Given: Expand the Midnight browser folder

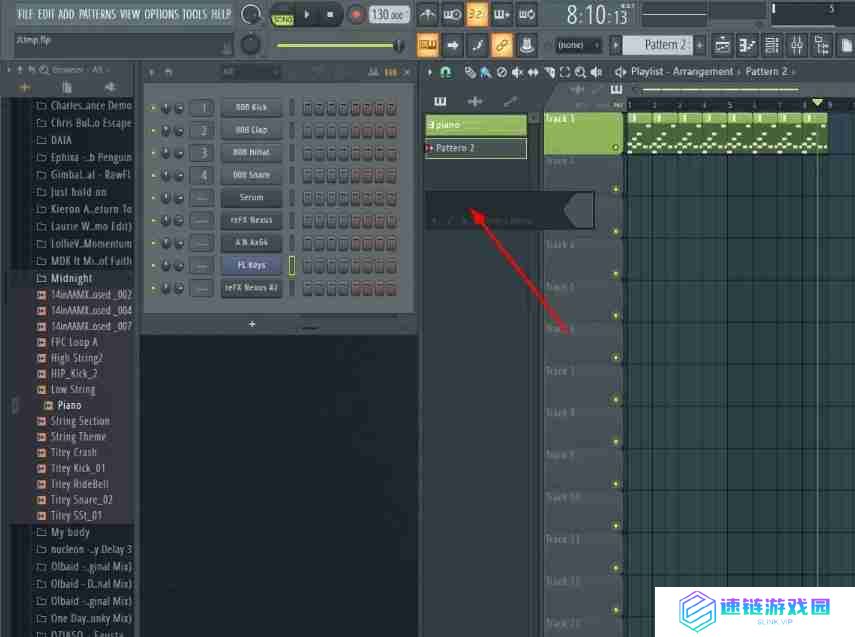Looking at the screenshot, I should point(71,278).
